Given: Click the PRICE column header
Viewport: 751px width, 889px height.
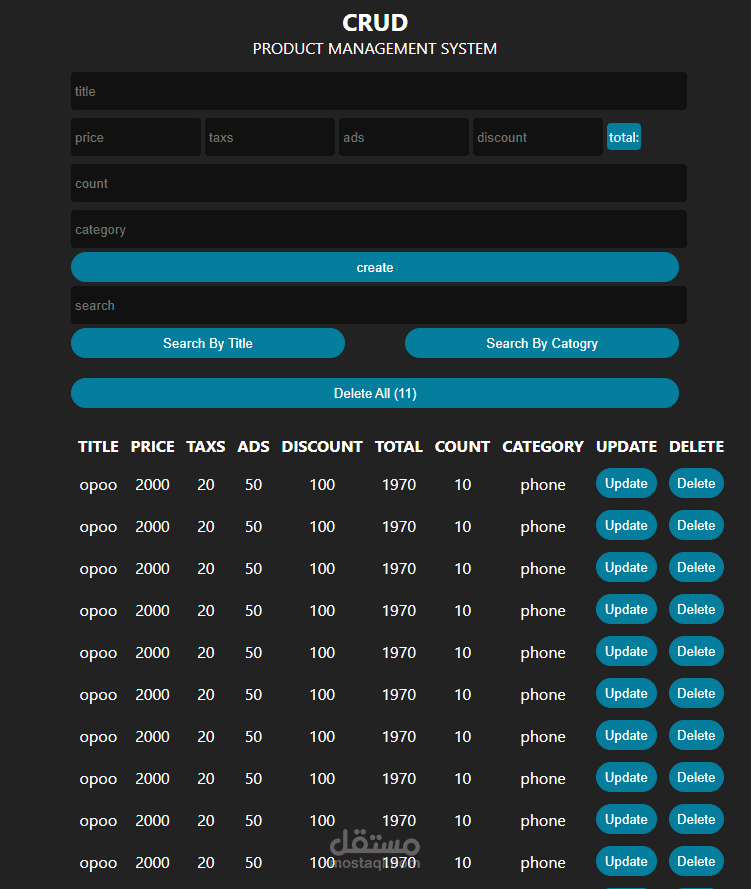Looking at the screenshot, I should pyautogui.click(x=152, y=447).
